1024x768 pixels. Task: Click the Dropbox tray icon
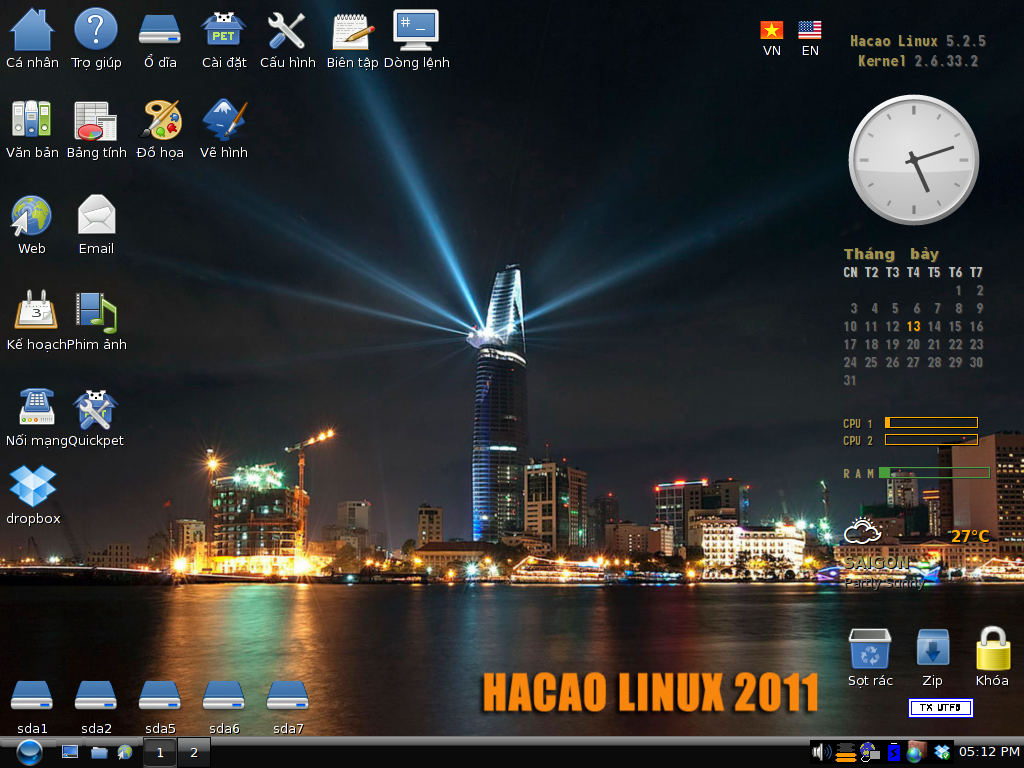click(x=942, y=752)
